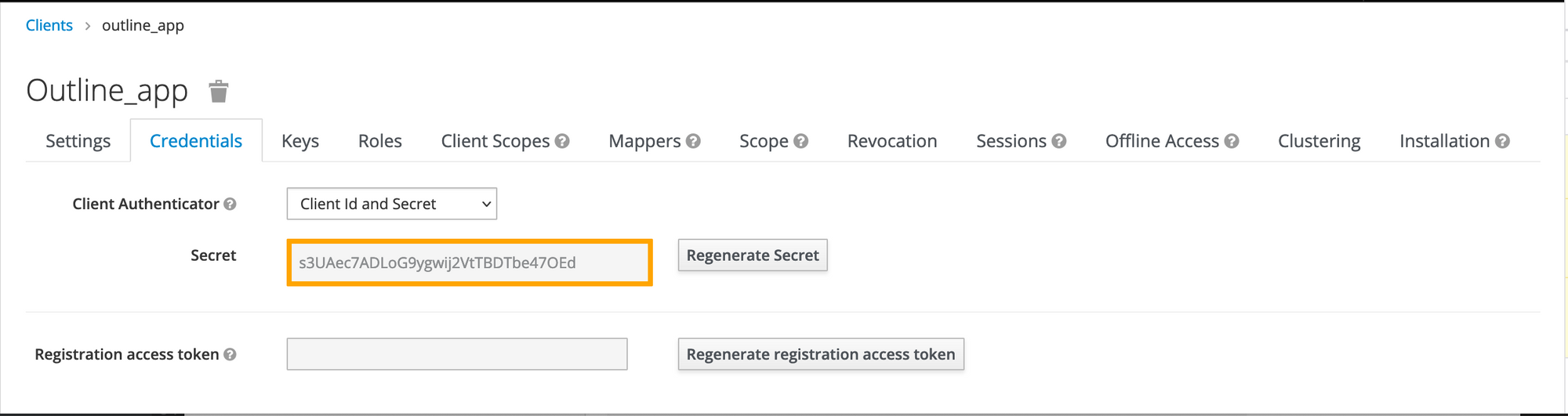Click help icon beside Installation
This screenshot has height=416, width=1568.
(x=1502, y=141)
